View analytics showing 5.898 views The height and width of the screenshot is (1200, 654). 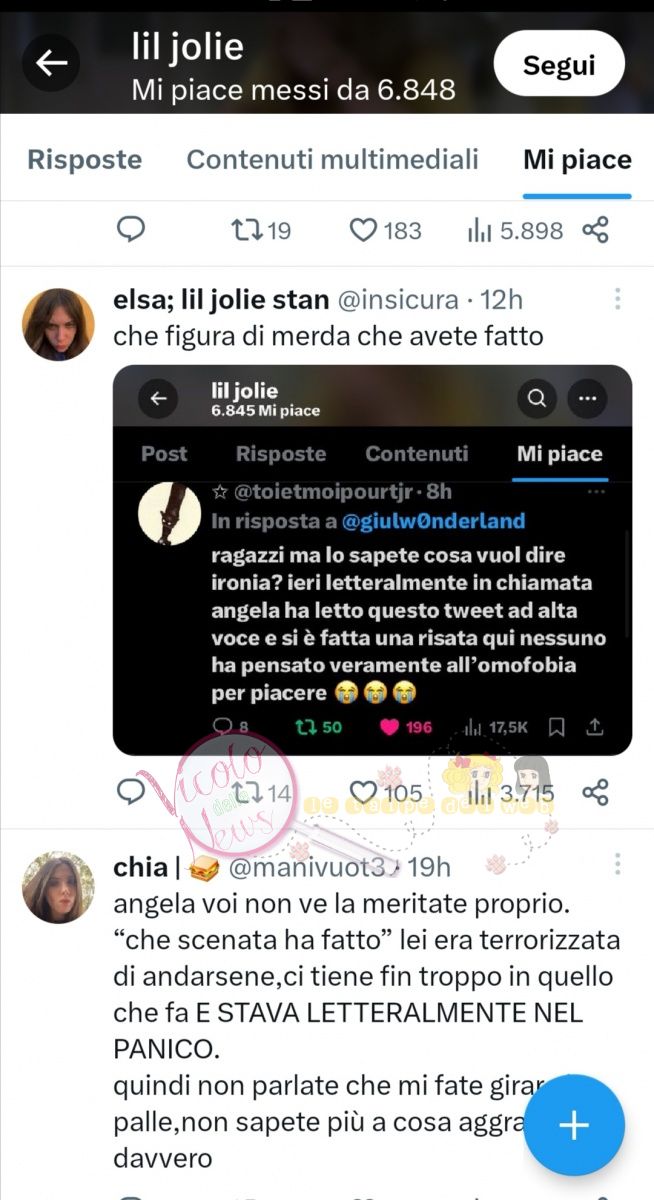pos(514,231)
